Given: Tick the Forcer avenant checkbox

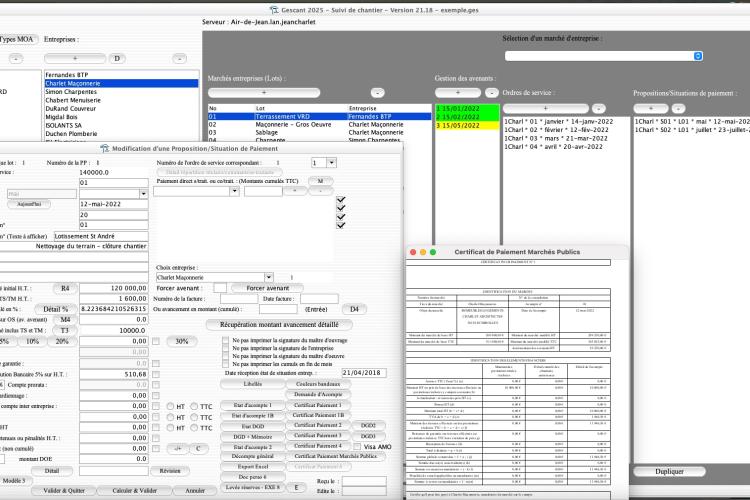Looking at the screenshot, I should (x=220, y=288).
